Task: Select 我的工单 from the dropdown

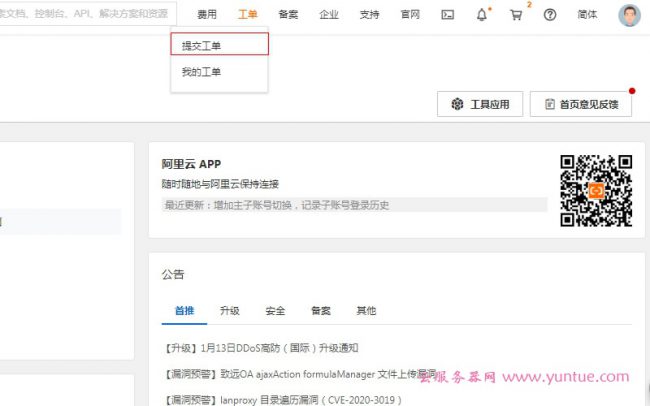Action: [202, 73]
